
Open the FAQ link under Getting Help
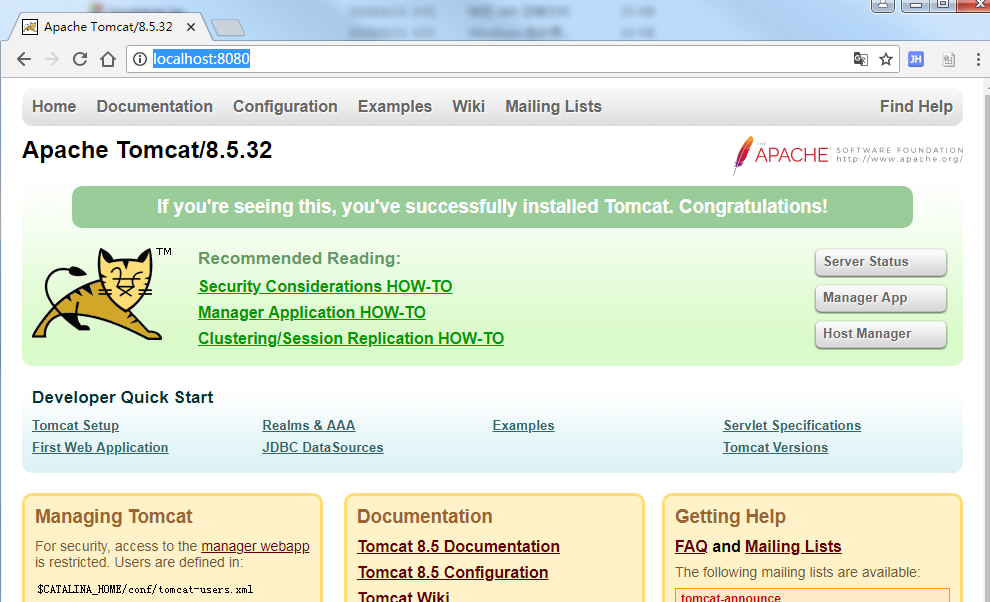(691, 546)
